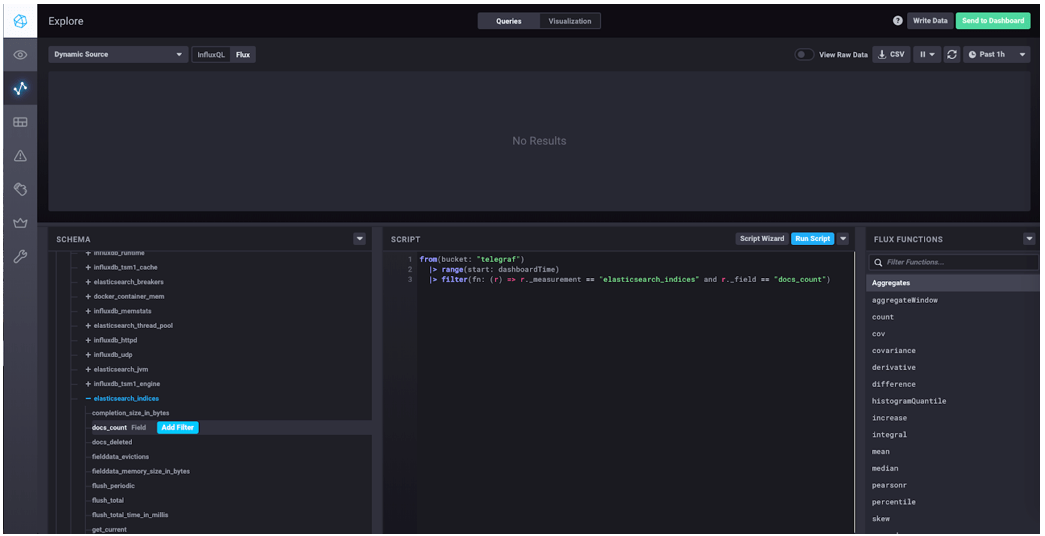Focus the Filter Functions search field
This screenshot has width=1045, height=536.
point(952,262)
